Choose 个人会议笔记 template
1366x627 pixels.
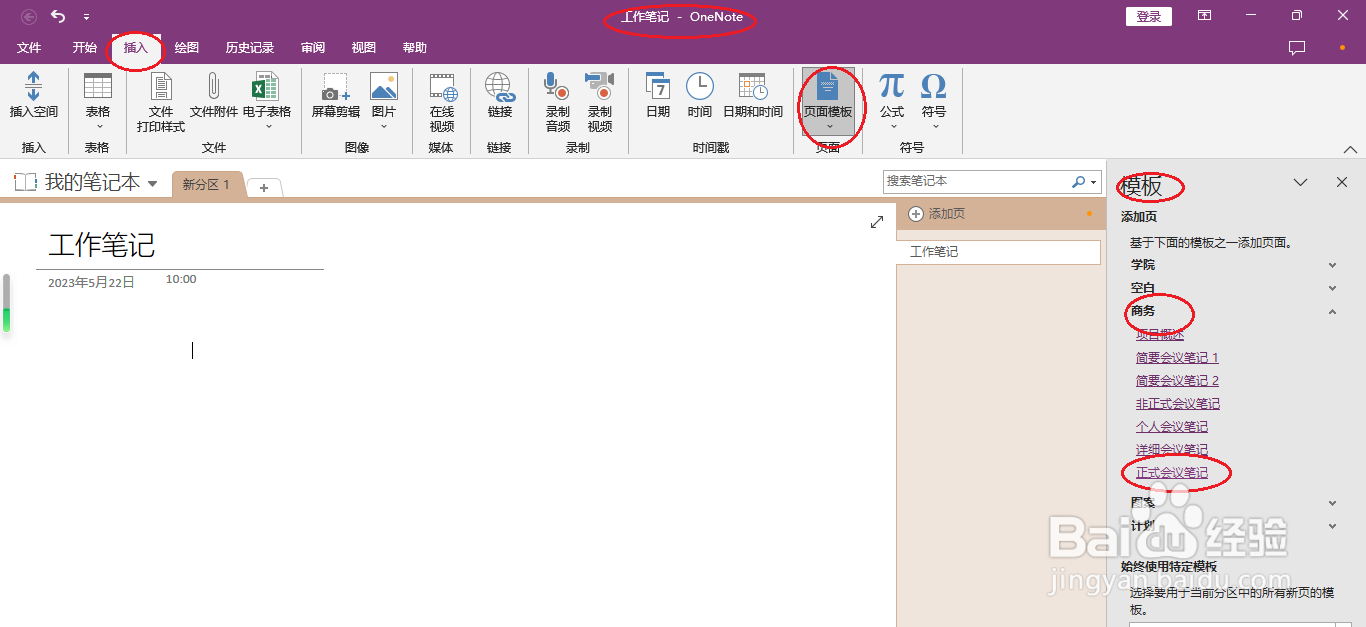1172,427
